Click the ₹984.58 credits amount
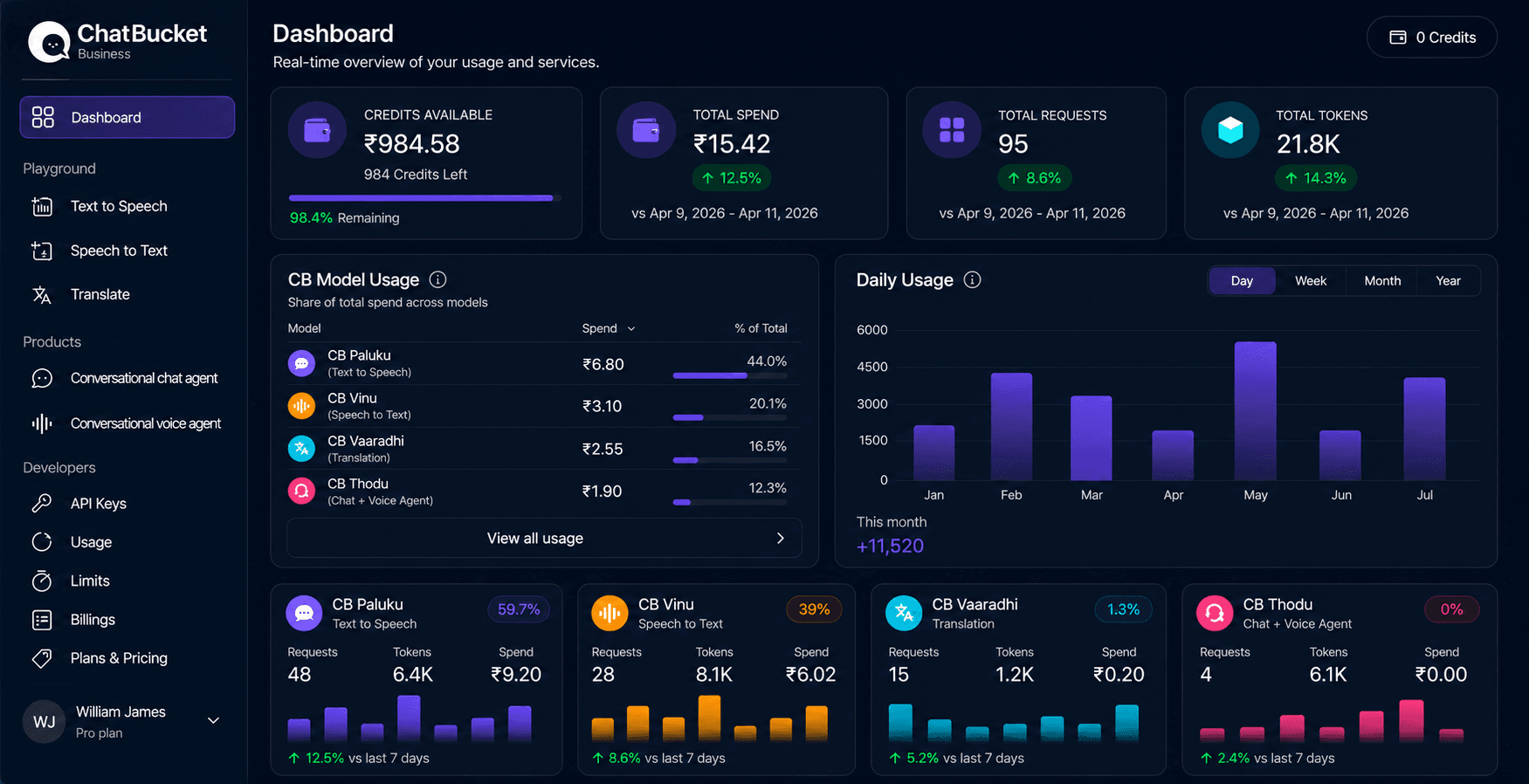Screen dimensions: 1529x784 (411, 144)
